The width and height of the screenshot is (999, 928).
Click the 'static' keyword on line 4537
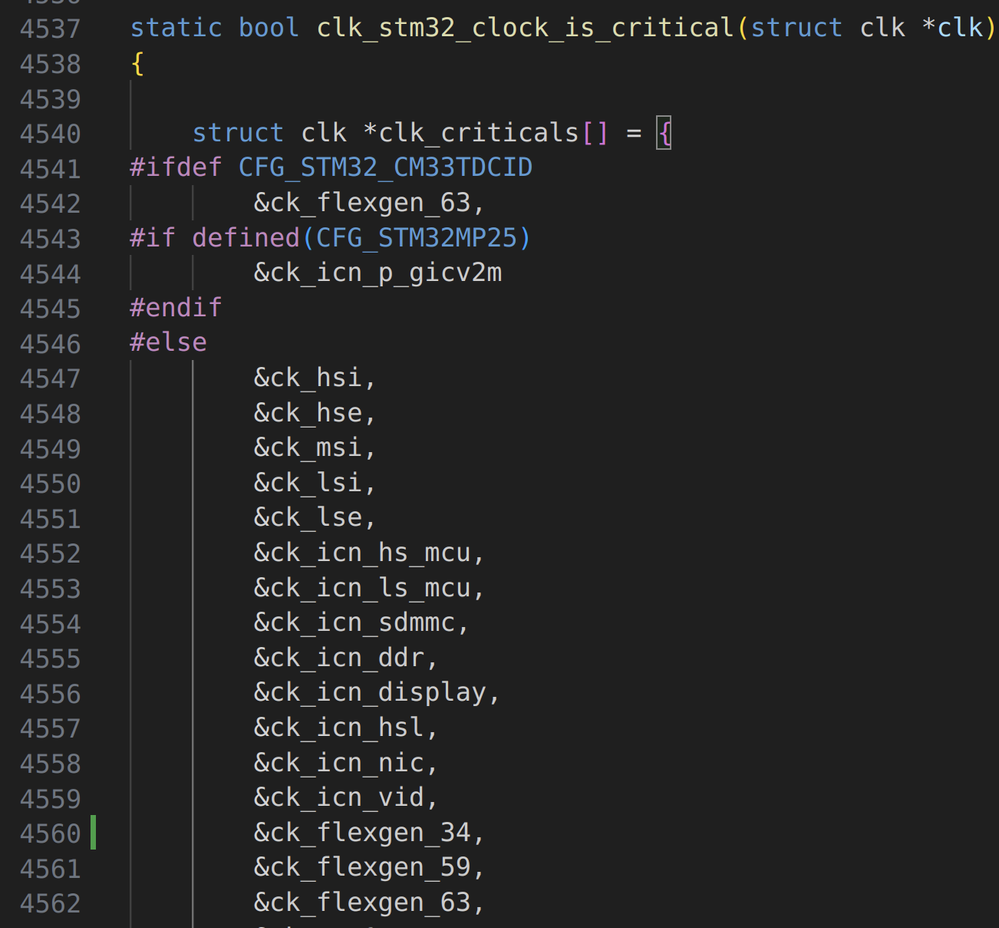click(176, 28)
